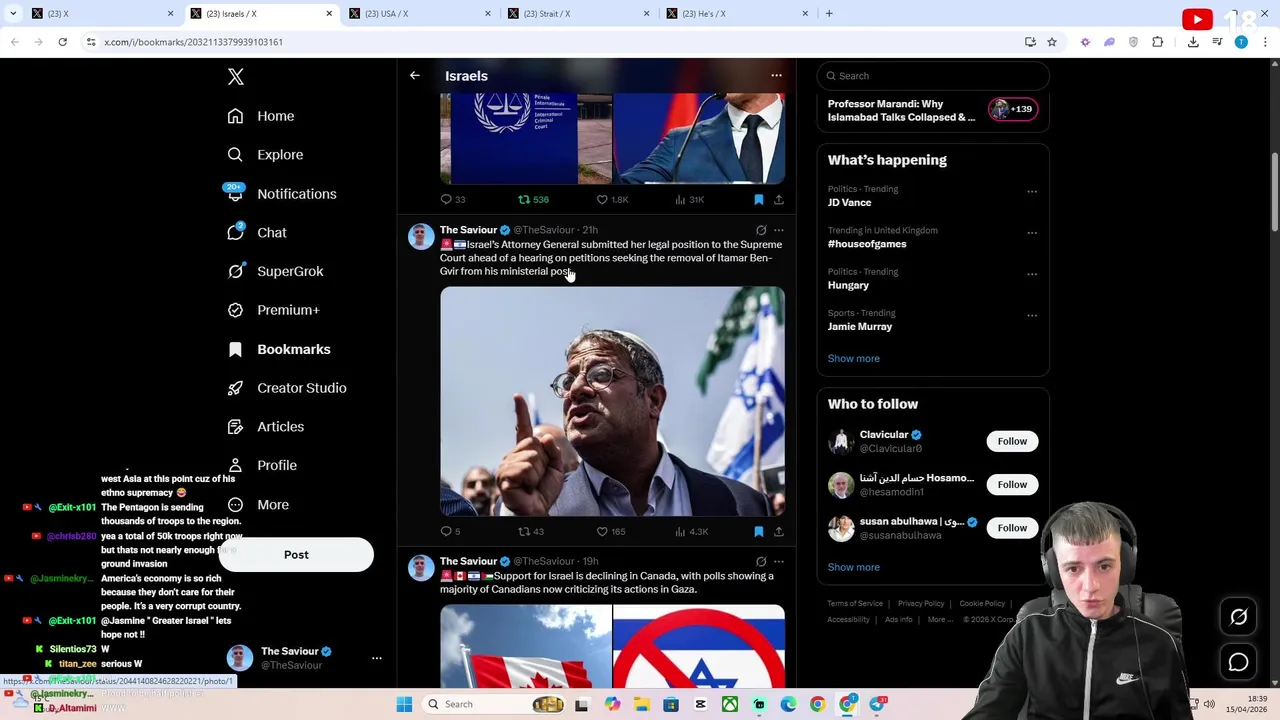The height and width of the screenshot is (720, 1280).
Task: Open SuperGrok in the sidebar
Action: tap(275, 271)
